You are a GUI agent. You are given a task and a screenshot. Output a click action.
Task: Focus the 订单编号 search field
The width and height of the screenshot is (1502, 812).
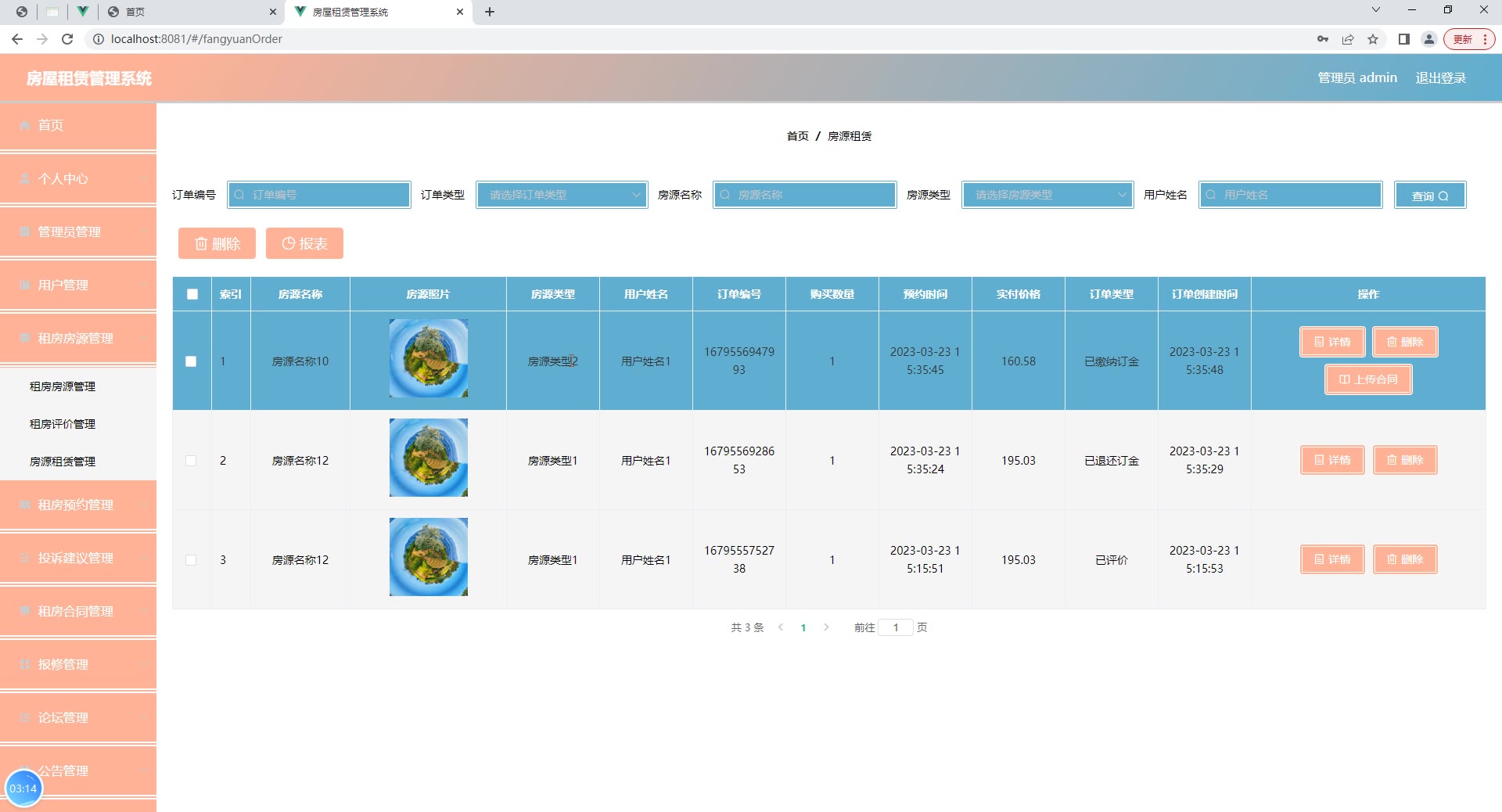point(319,195)
